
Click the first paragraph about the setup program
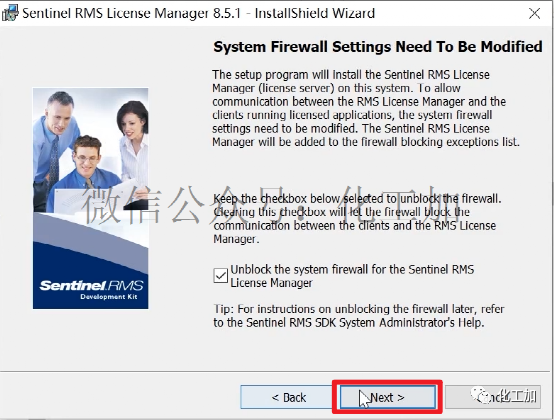366,108
